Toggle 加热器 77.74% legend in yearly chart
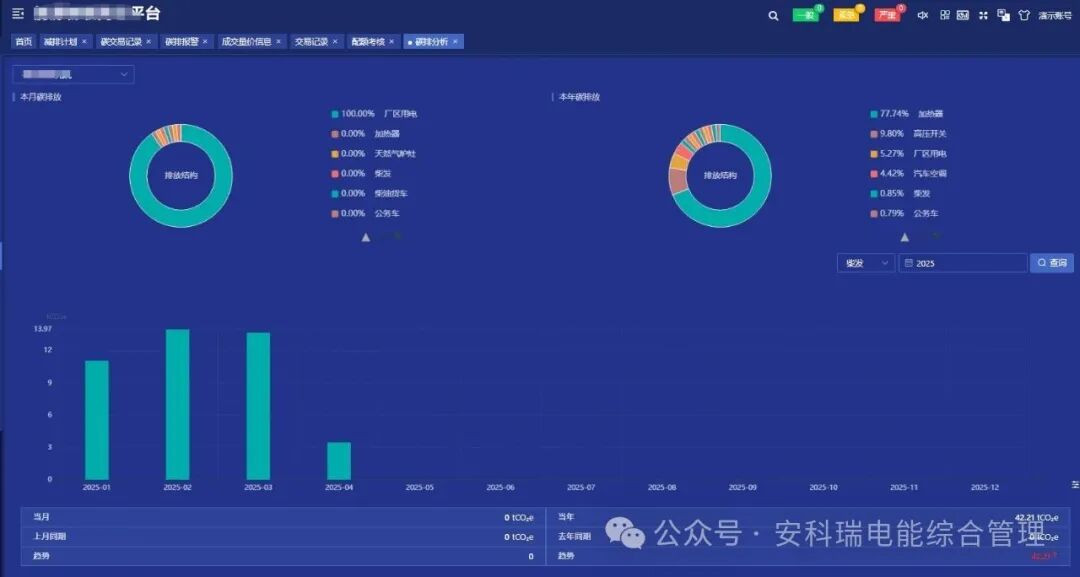The height and width of the screenshot is (577, 1080). 907,114
